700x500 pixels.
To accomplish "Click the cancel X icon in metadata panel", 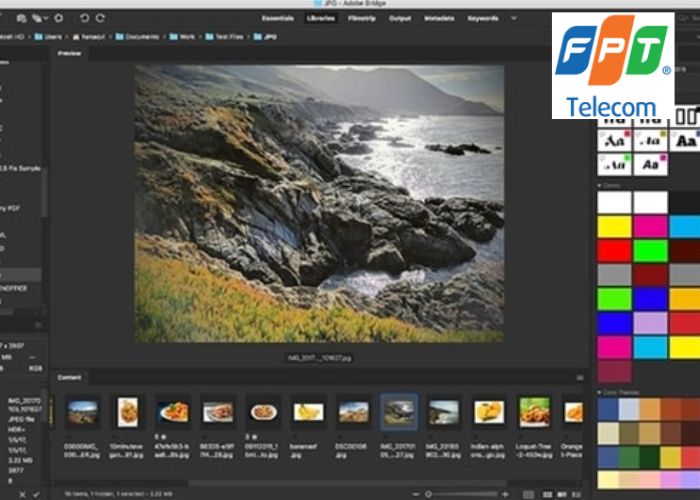I will click(18, 493).
